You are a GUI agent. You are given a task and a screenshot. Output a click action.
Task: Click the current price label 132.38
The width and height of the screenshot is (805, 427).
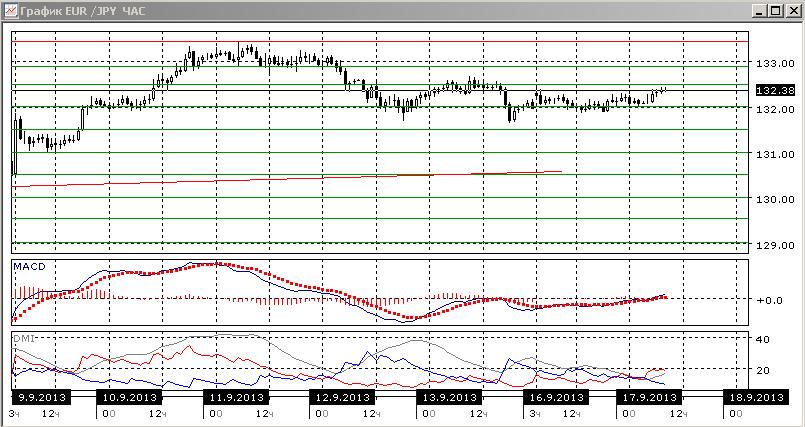775,90
